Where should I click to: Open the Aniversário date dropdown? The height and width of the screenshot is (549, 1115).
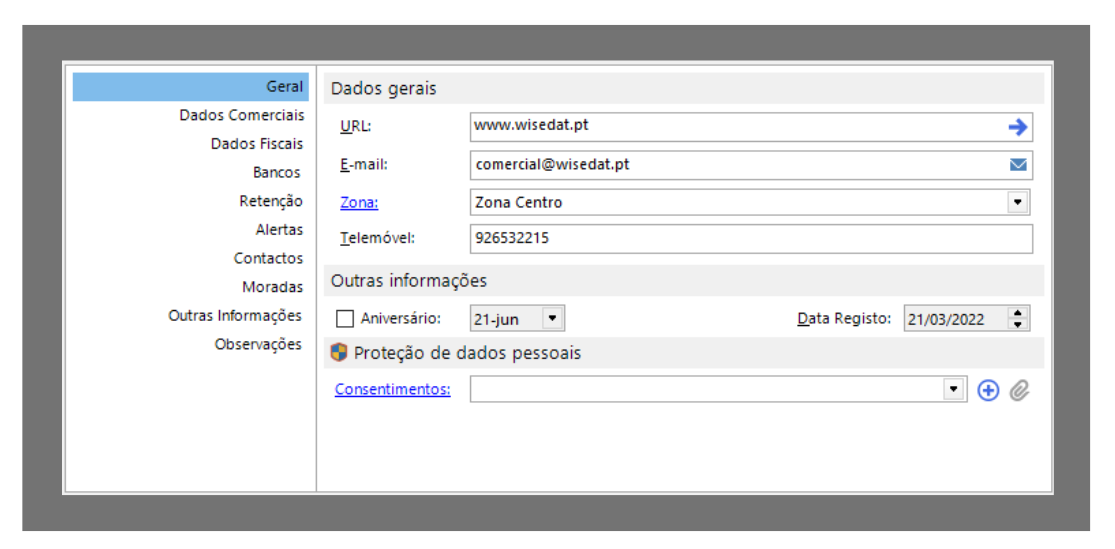[x=553, y=319]
